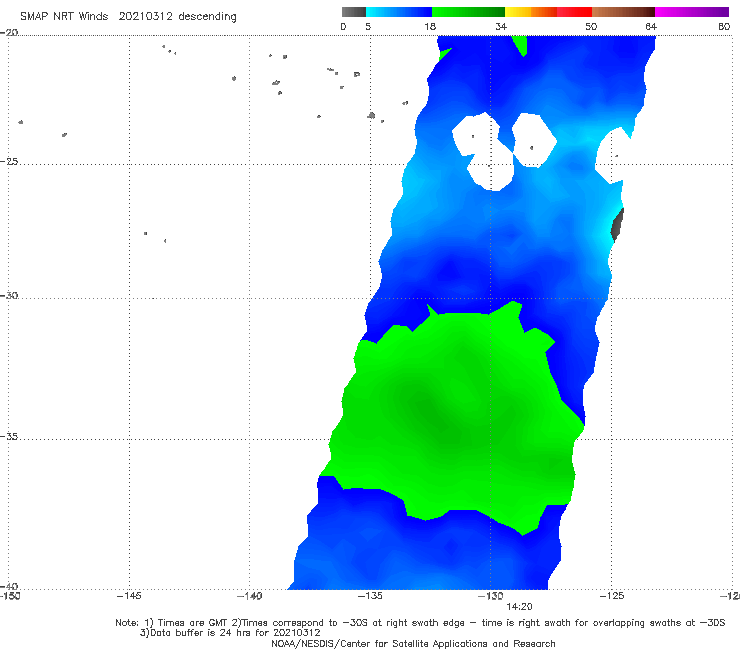Screen dimensions: 740x650
Task: Click the red colorbar segment near 50
Action: coord(574,12)
